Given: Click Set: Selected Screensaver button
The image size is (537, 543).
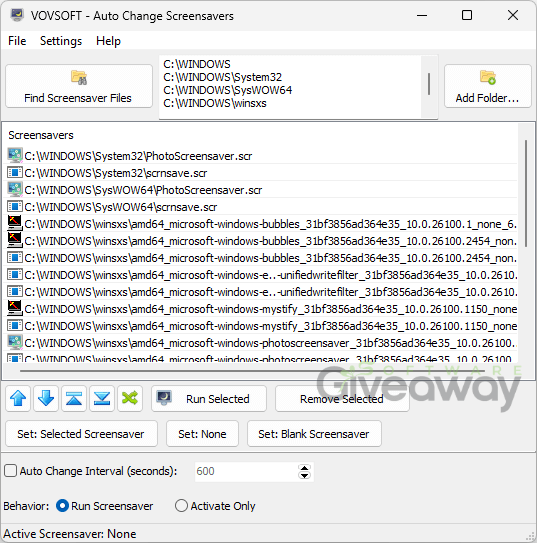Looking at the screenshot, I should tap(81, 434).
